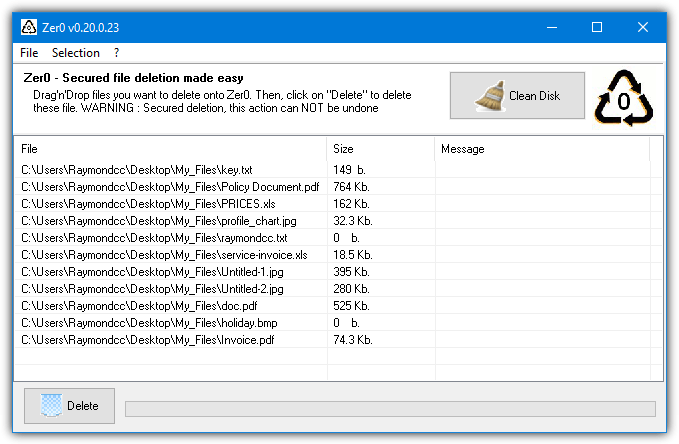Click the Message column header
The width and height of the screenshot is (679, 444).
(542, 149)
